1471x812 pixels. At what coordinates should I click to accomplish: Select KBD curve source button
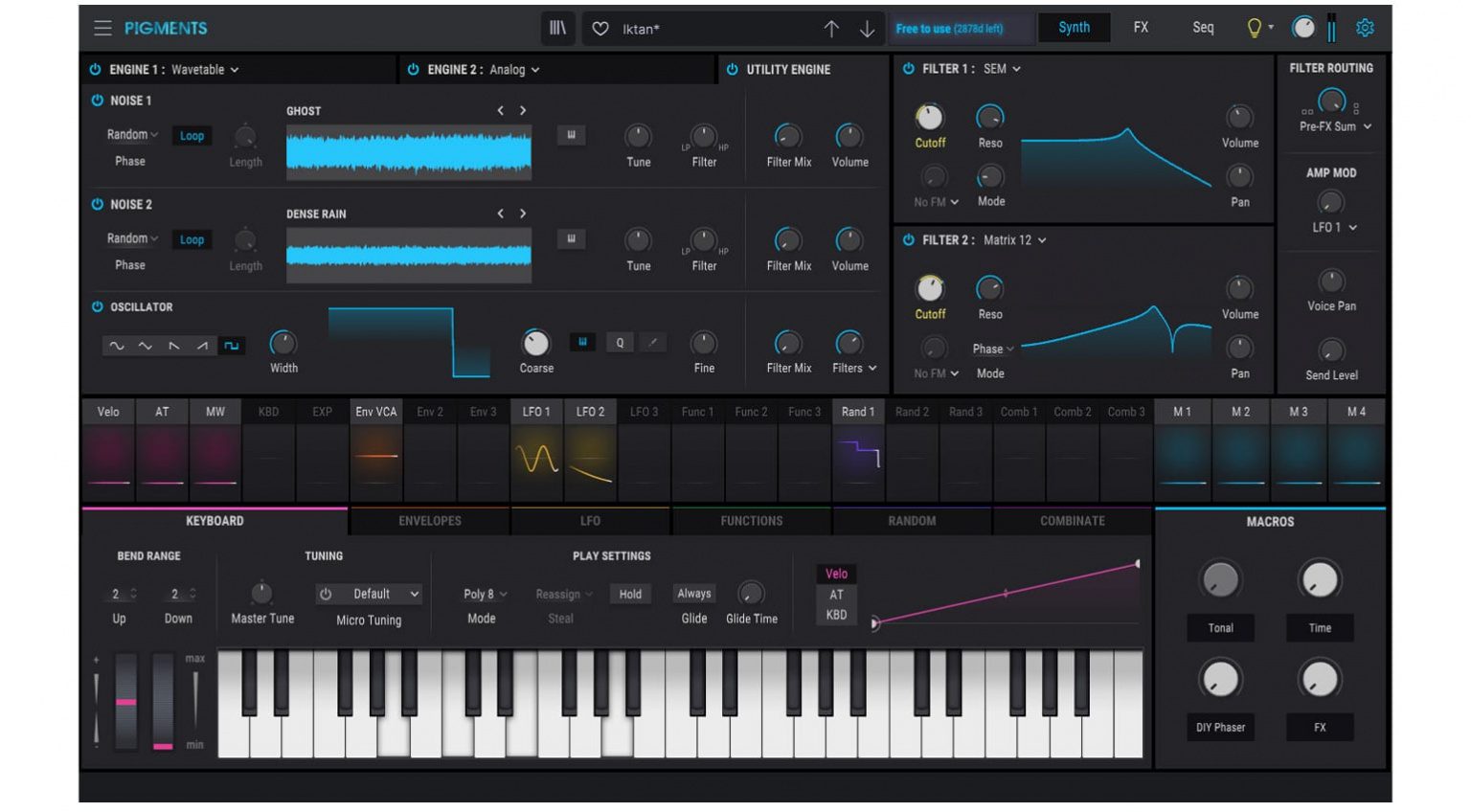click(x=836, y=615)
